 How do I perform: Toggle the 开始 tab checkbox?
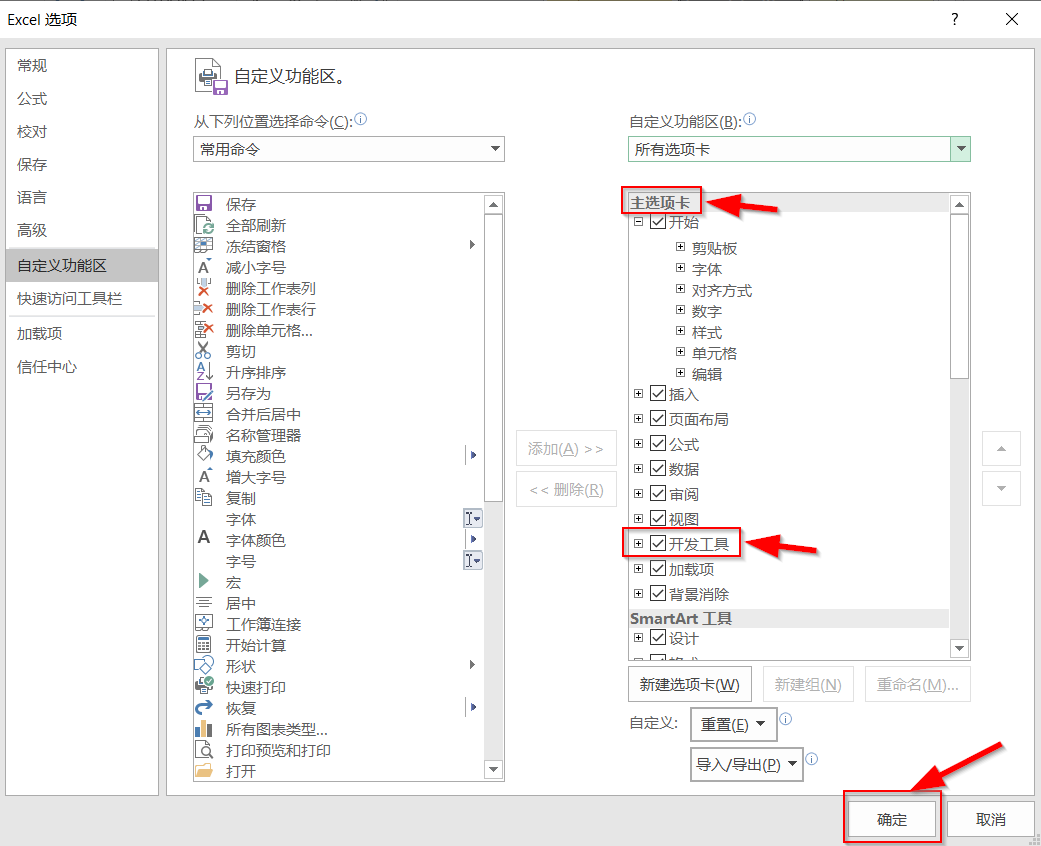click(x=658, y=222)
